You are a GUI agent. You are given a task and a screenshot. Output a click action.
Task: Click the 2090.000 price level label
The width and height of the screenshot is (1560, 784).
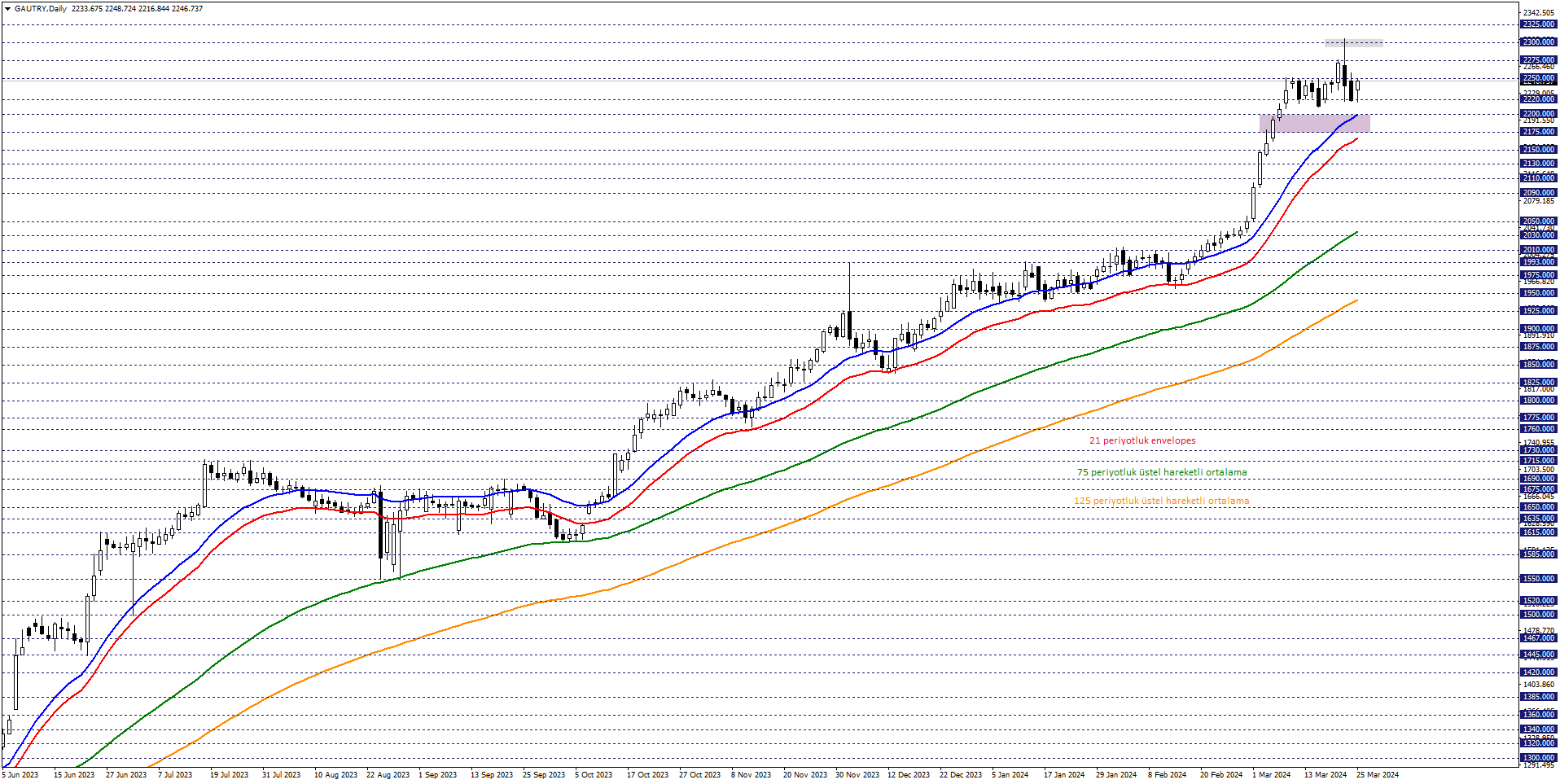[1538, 193]
